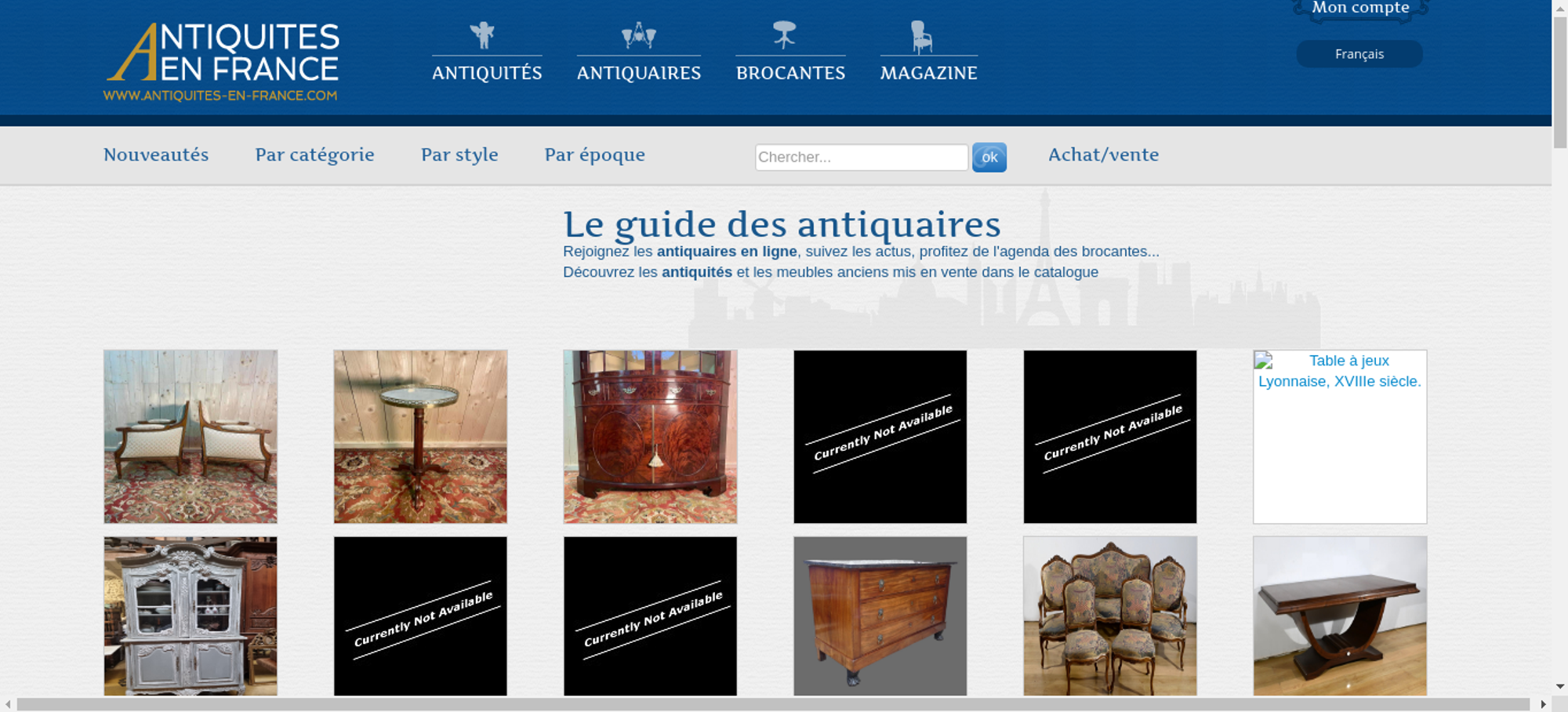Open the Par époque menu
This screenshot has width=1568, height=712.
[x=594, y=155]
